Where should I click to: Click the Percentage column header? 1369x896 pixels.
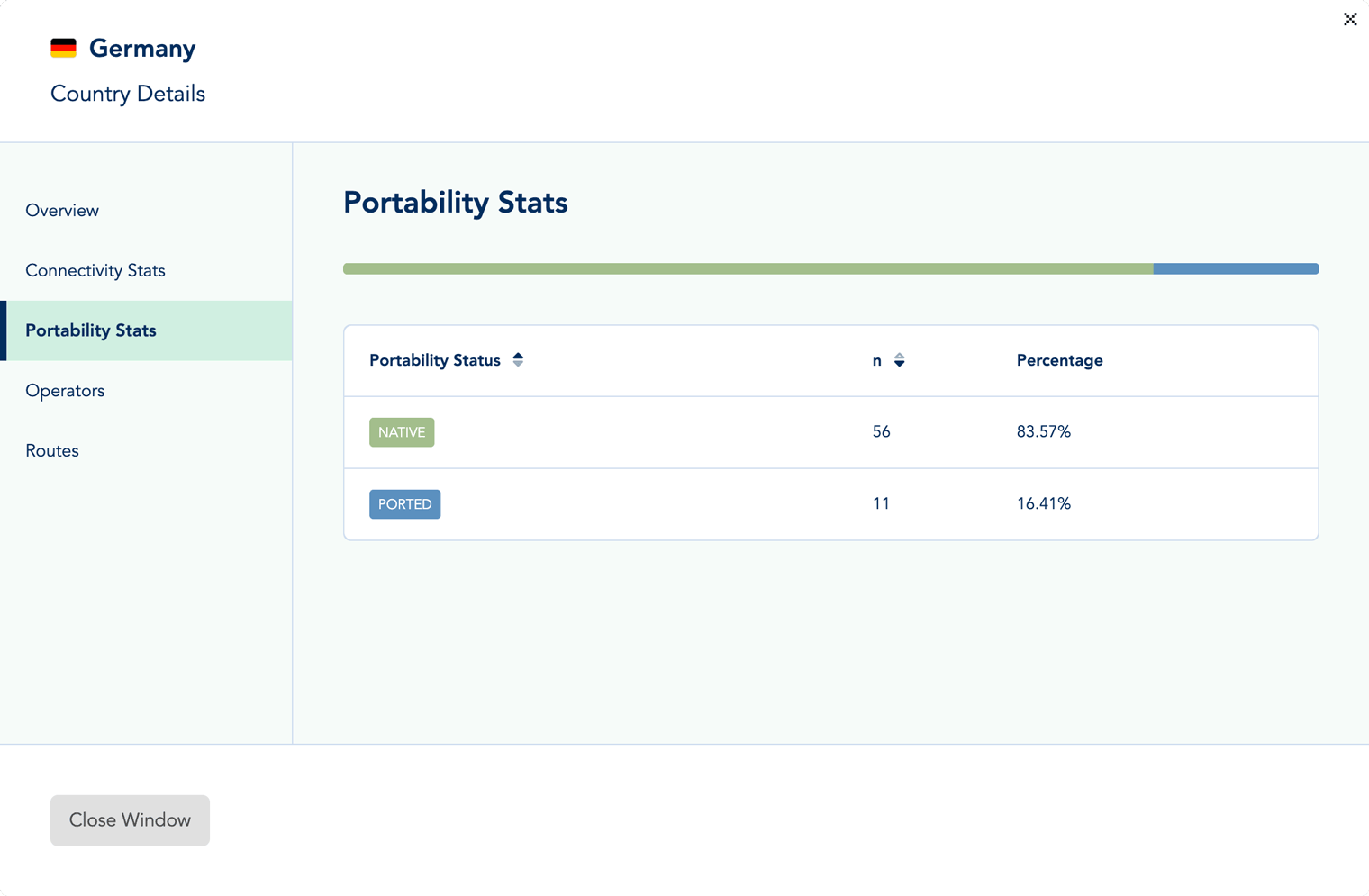(1059, 360)
